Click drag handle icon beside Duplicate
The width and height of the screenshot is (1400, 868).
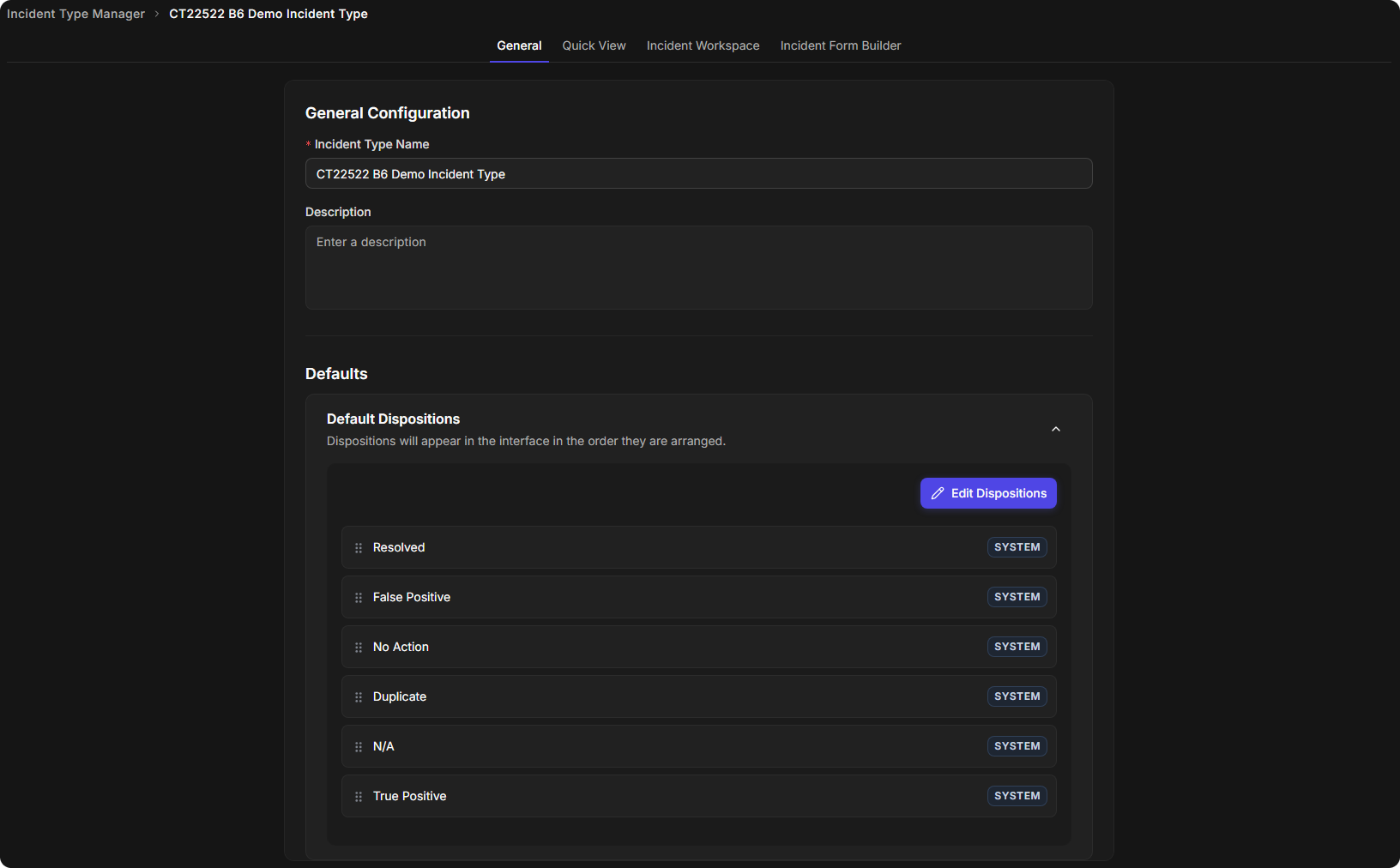click(x=359, y=696)
